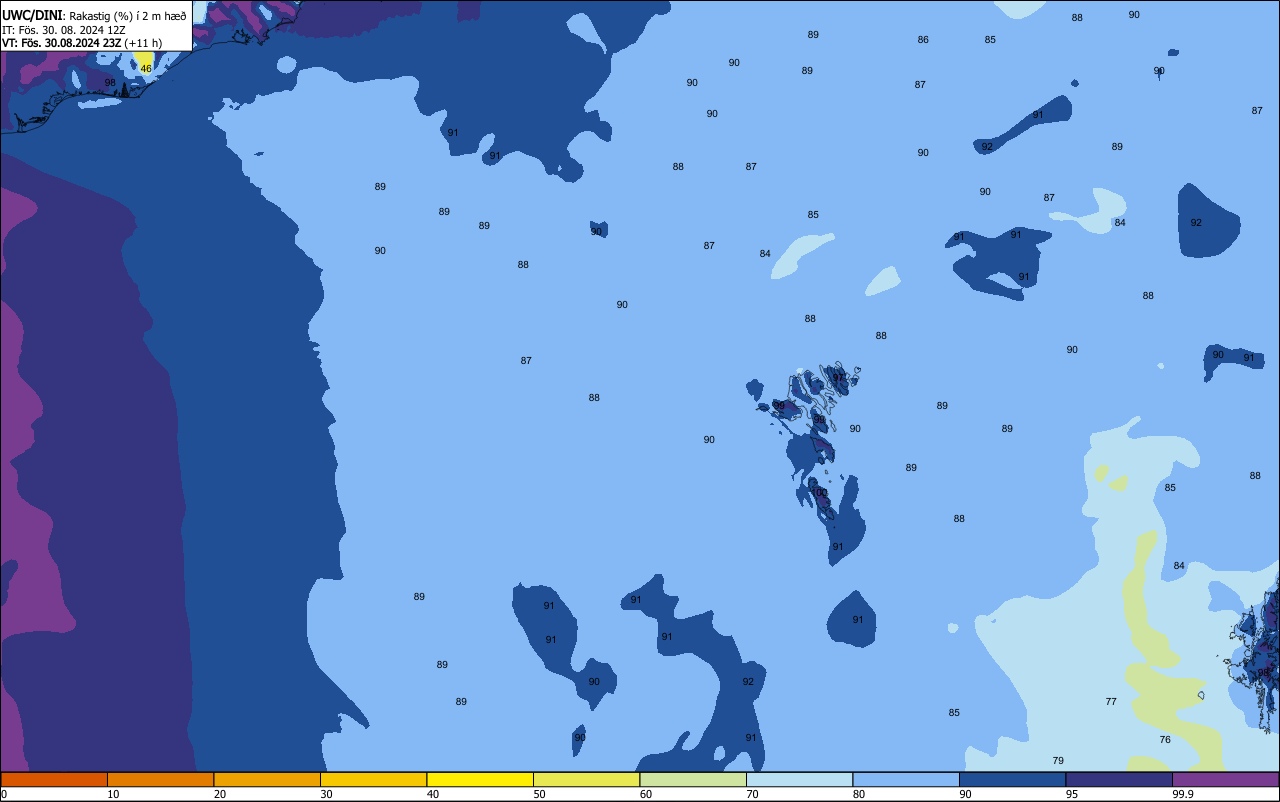The height and width of the screenshot is (802, 1280).
Task: Click the "95" legend tick label
Action: [x=1072, y=794]
